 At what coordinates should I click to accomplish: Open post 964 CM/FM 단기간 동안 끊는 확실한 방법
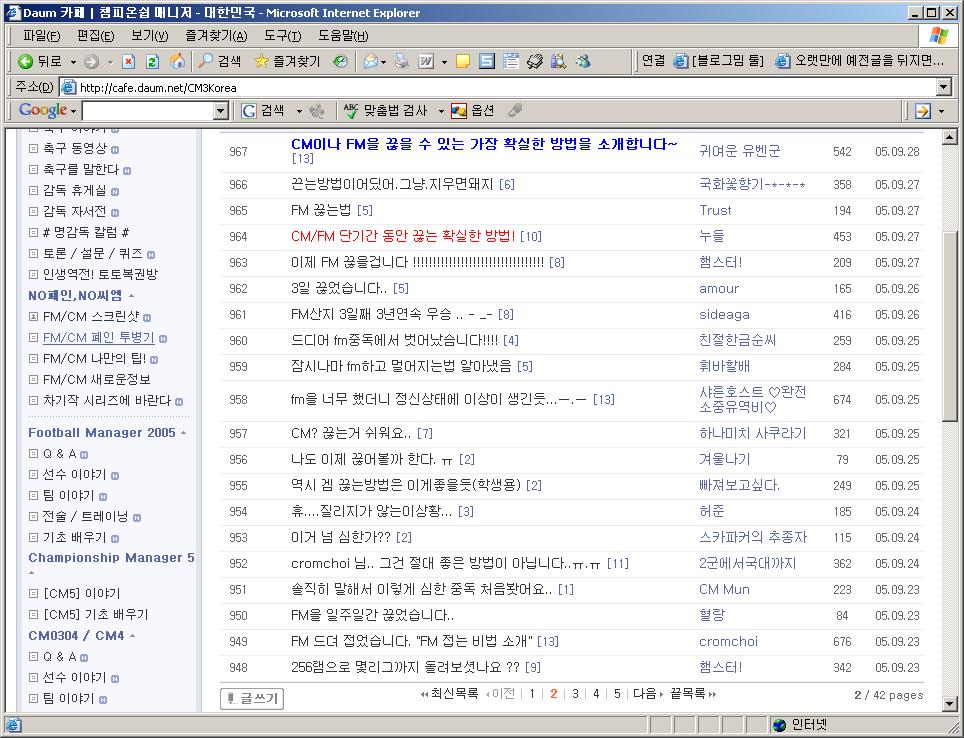coord(403,236)
